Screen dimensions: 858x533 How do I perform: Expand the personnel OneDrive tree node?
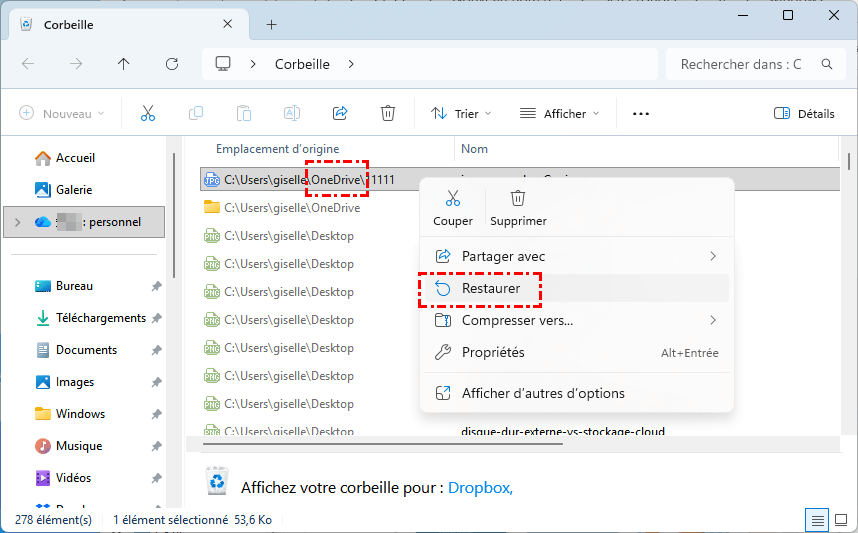click(17, 222)
